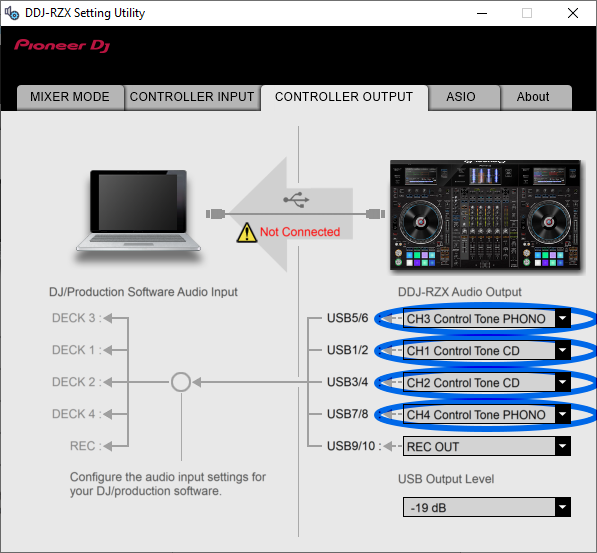The height and width of the screenshot is (553, 597).
Task: Click the USB Output Level label
Action: pyautogui.click(x=446, y=479)
